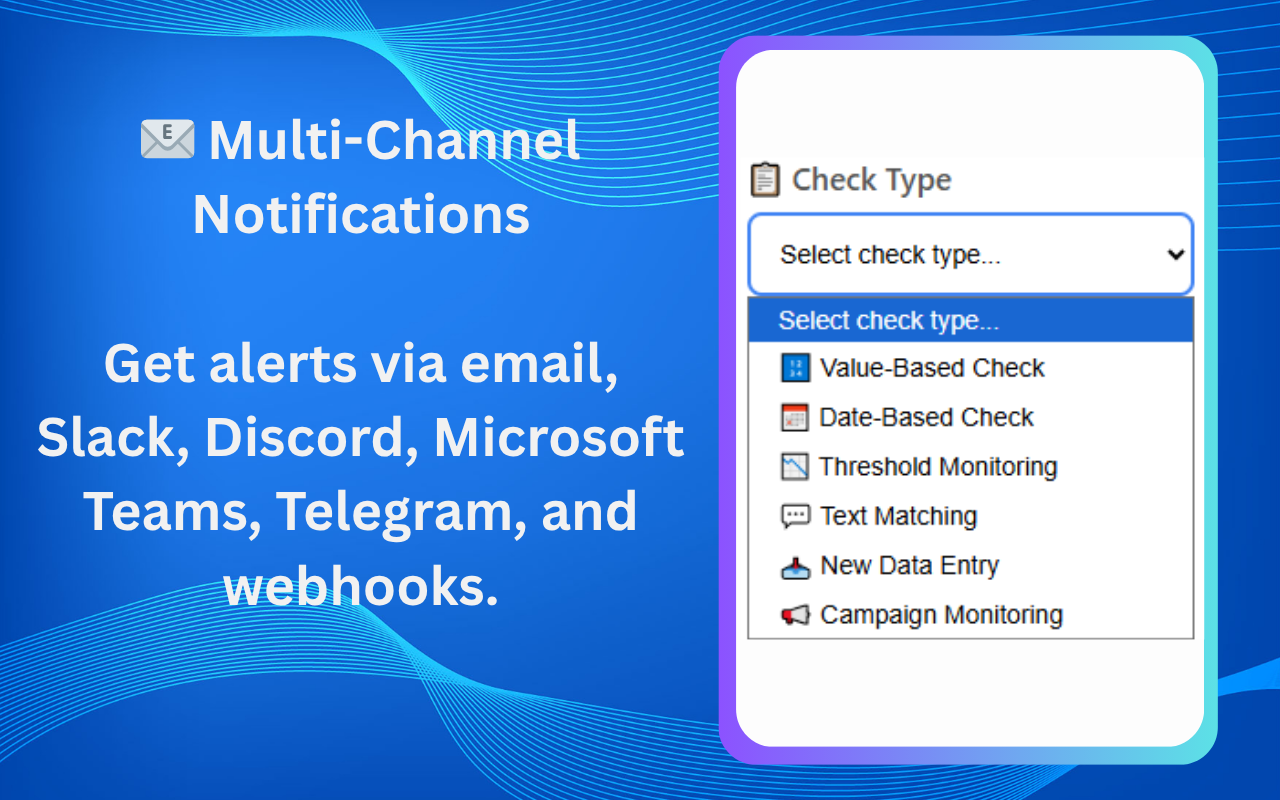Expand the Select check type combo box
This screenshot has height=800, width=1280.
pos(970,254)
